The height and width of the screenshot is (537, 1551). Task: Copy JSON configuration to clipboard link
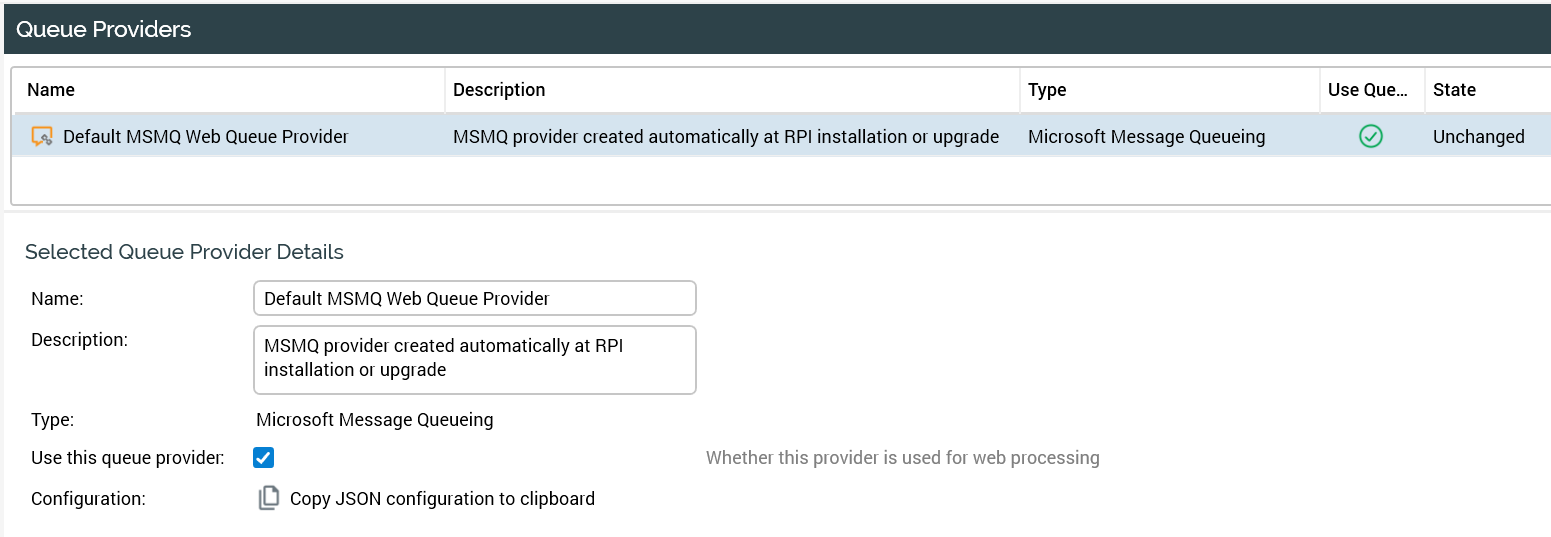coord(442,498)
